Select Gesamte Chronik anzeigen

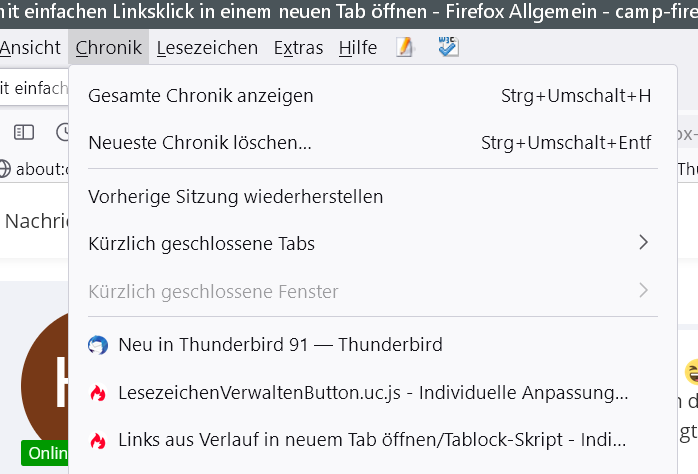[201, 96]
